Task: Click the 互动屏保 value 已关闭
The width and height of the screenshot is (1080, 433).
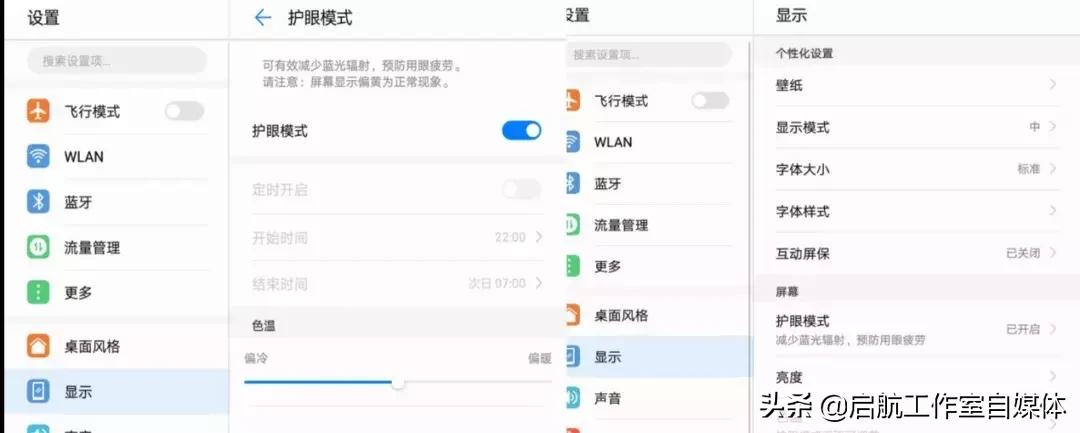Action: 1023,253
